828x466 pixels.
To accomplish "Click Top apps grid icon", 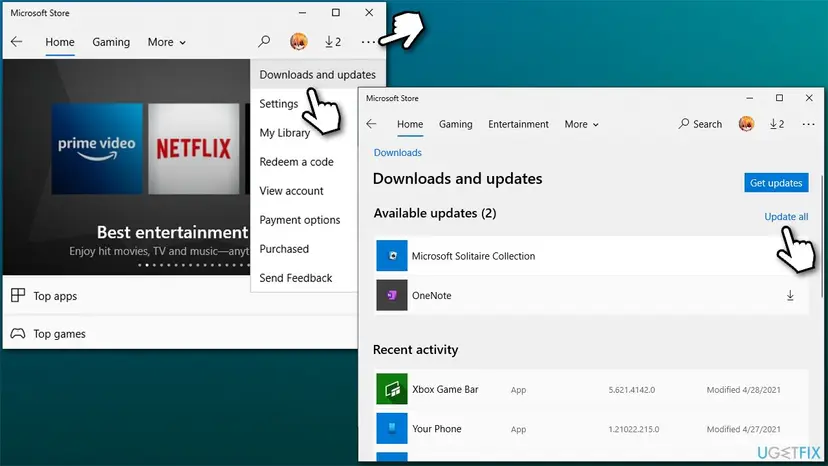I will click(x=18, y=295).
